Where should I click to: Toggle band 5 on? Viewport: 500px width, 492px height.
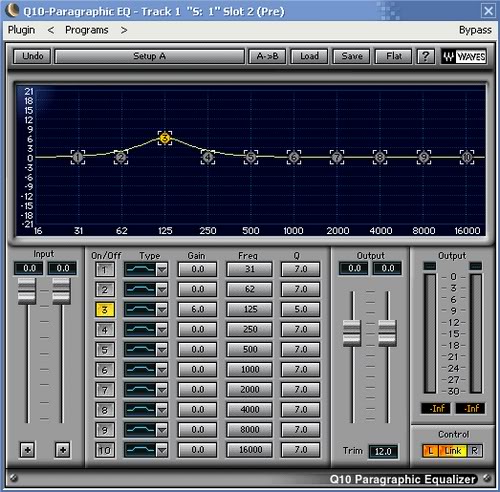[x=105, y=350]
